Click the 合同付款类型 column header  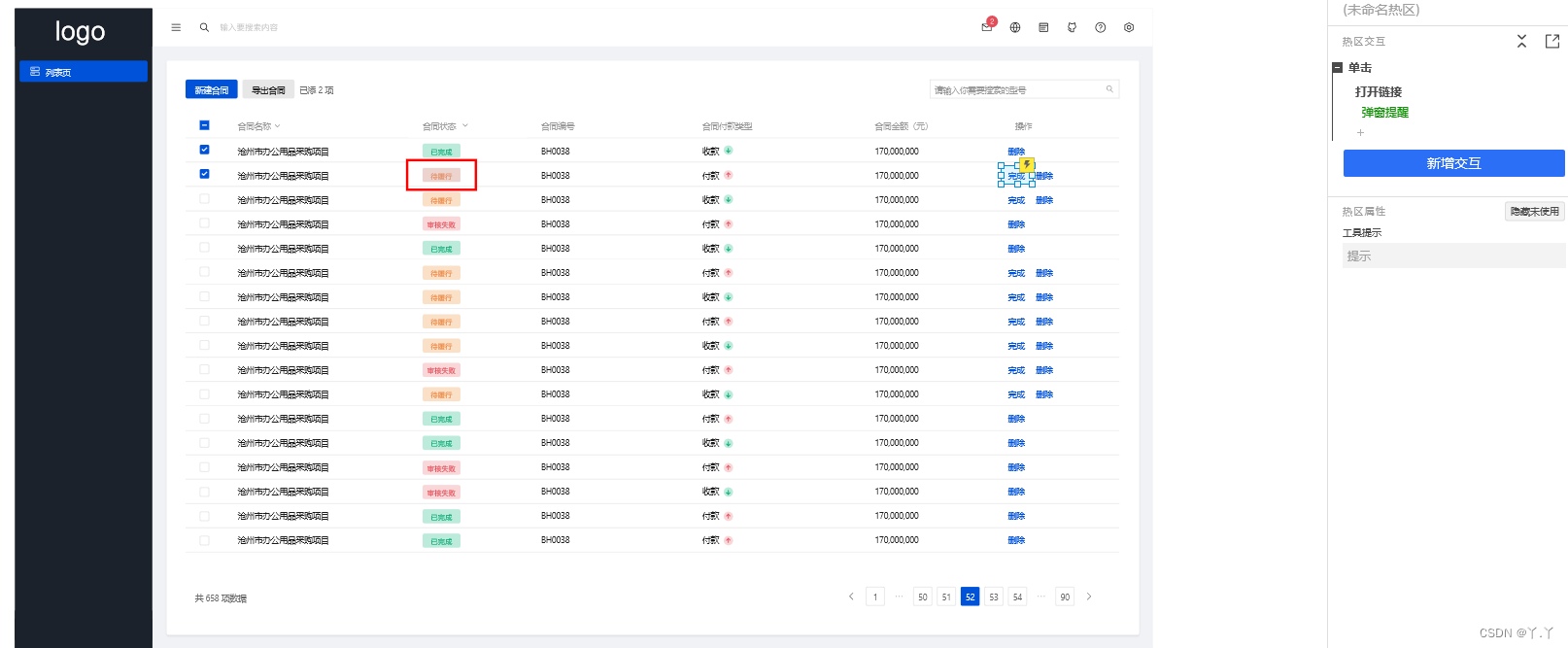pos(728,126)
